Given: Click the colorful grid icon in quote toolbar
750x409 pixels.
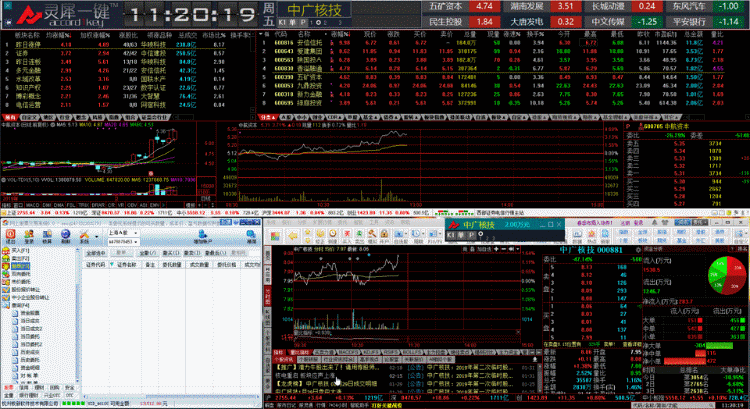Looking at the screenshot, I should click(275, 235).
